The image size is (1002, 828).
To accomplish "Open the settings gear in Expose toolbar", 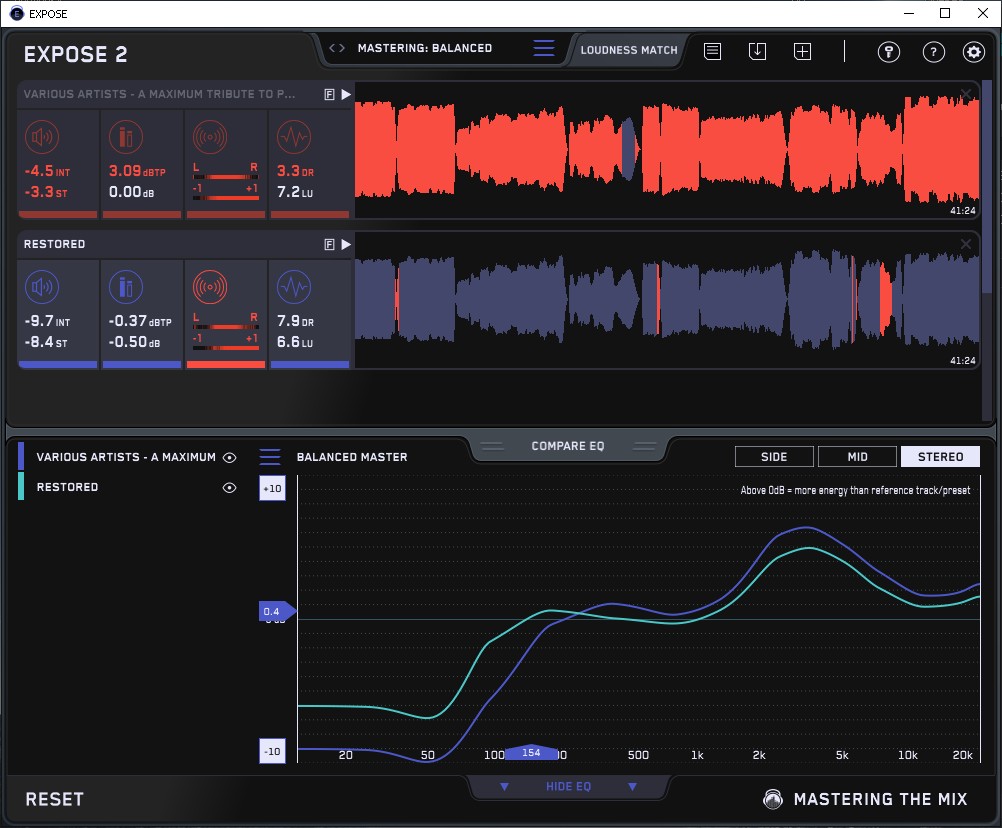I will click(x=973, y=52).
